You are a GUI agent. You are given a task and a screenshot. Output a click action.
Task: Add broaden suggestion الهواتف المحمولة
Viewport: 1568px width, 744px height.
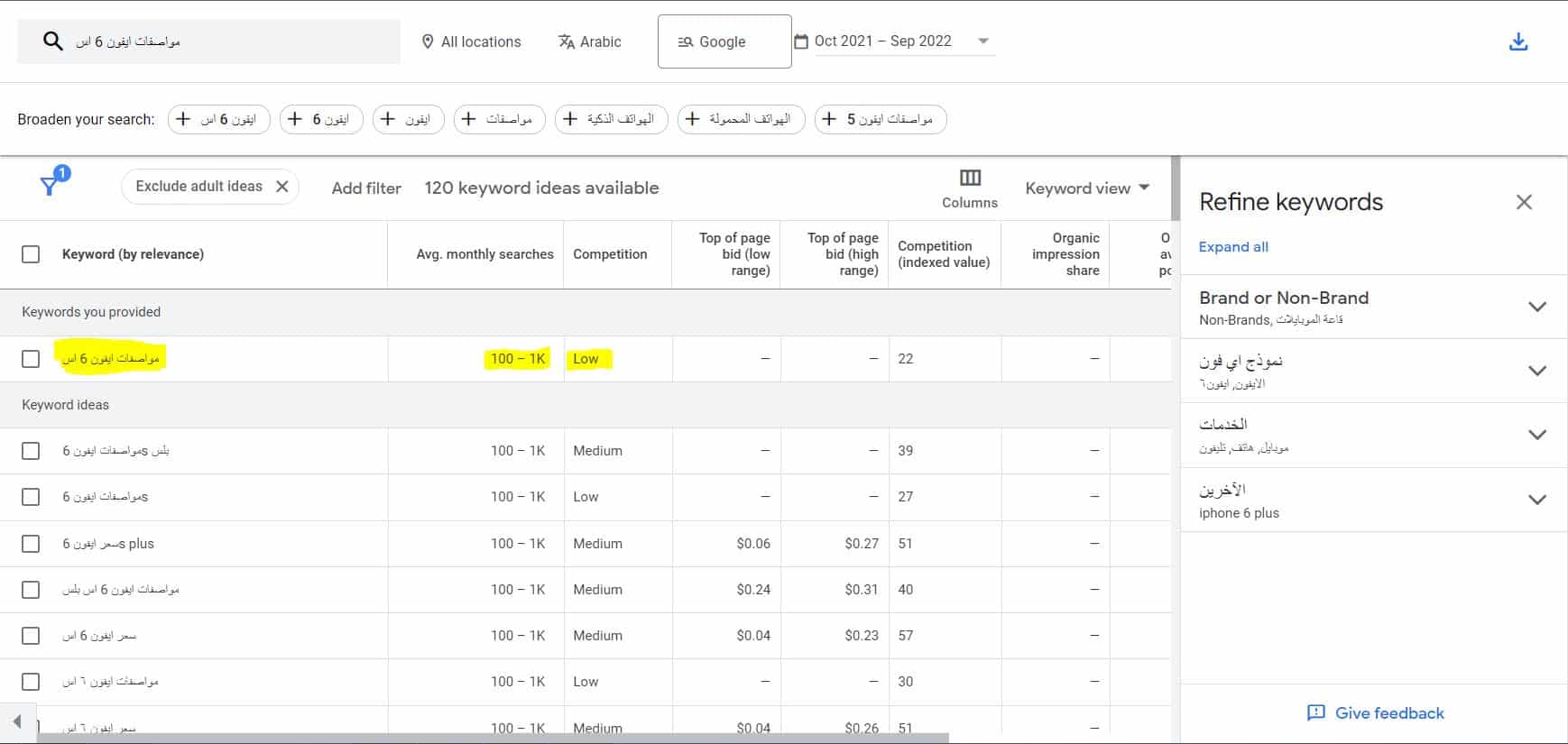tap(741, 119)
